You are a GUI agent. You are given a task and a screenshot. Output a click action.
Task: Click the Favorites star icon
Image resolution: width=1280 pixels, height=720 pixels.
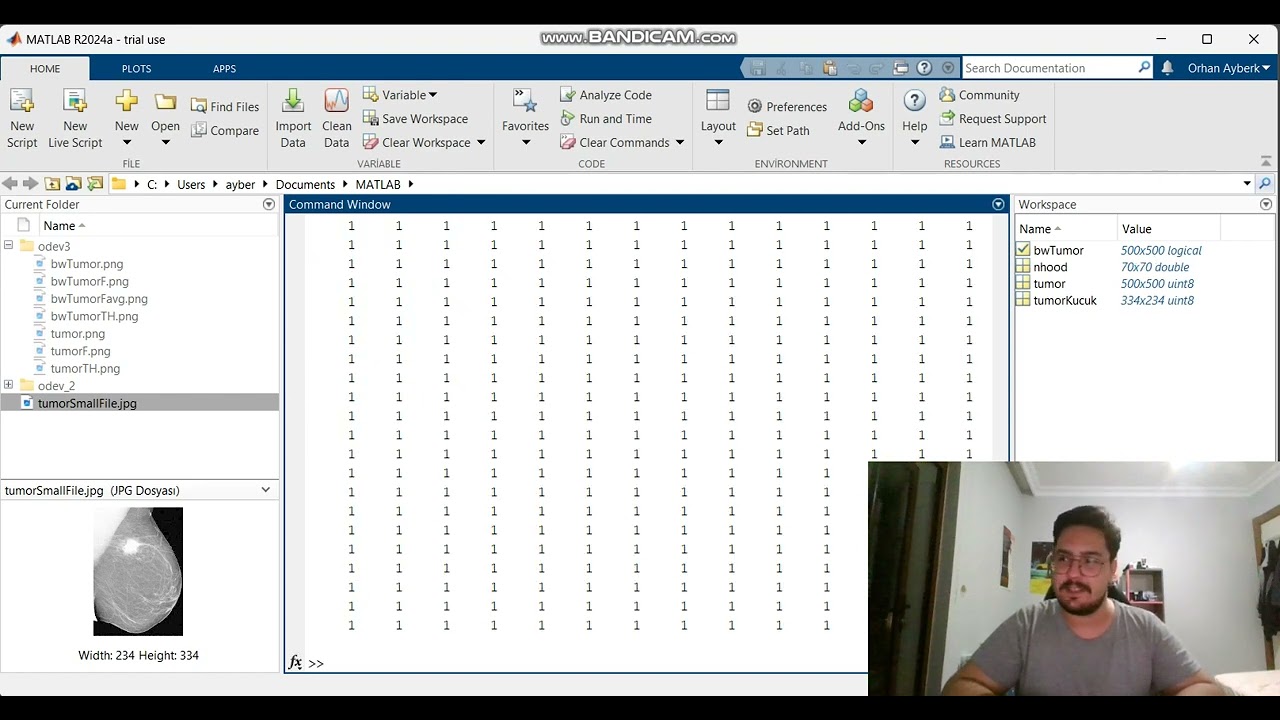click(x=525, y=101)
